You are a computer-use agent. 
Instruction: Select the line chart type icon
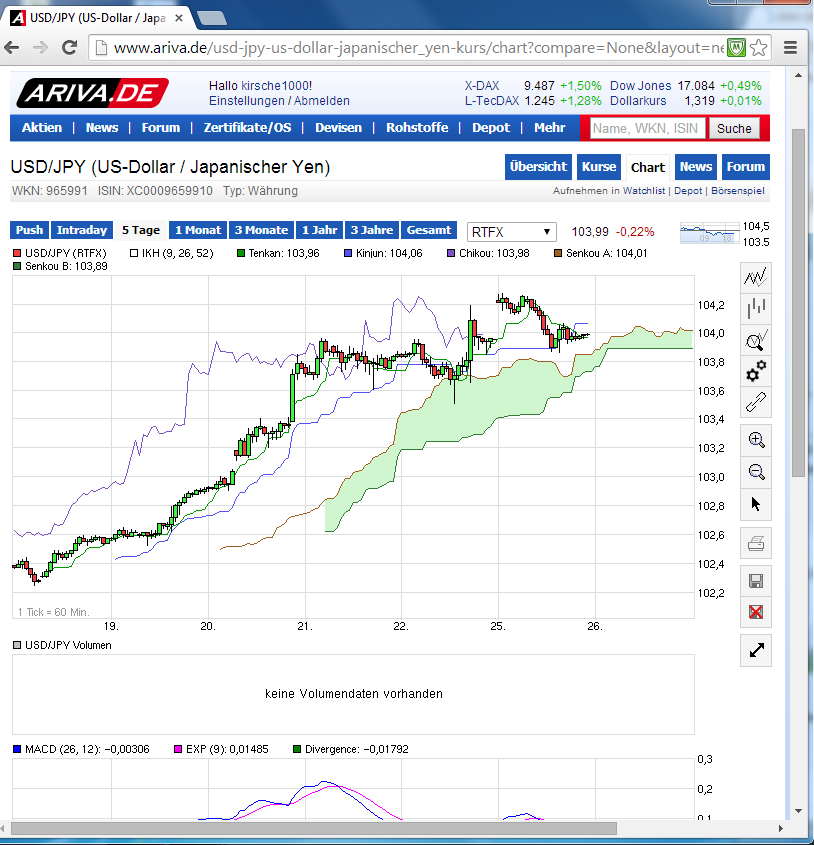(755, 278)
